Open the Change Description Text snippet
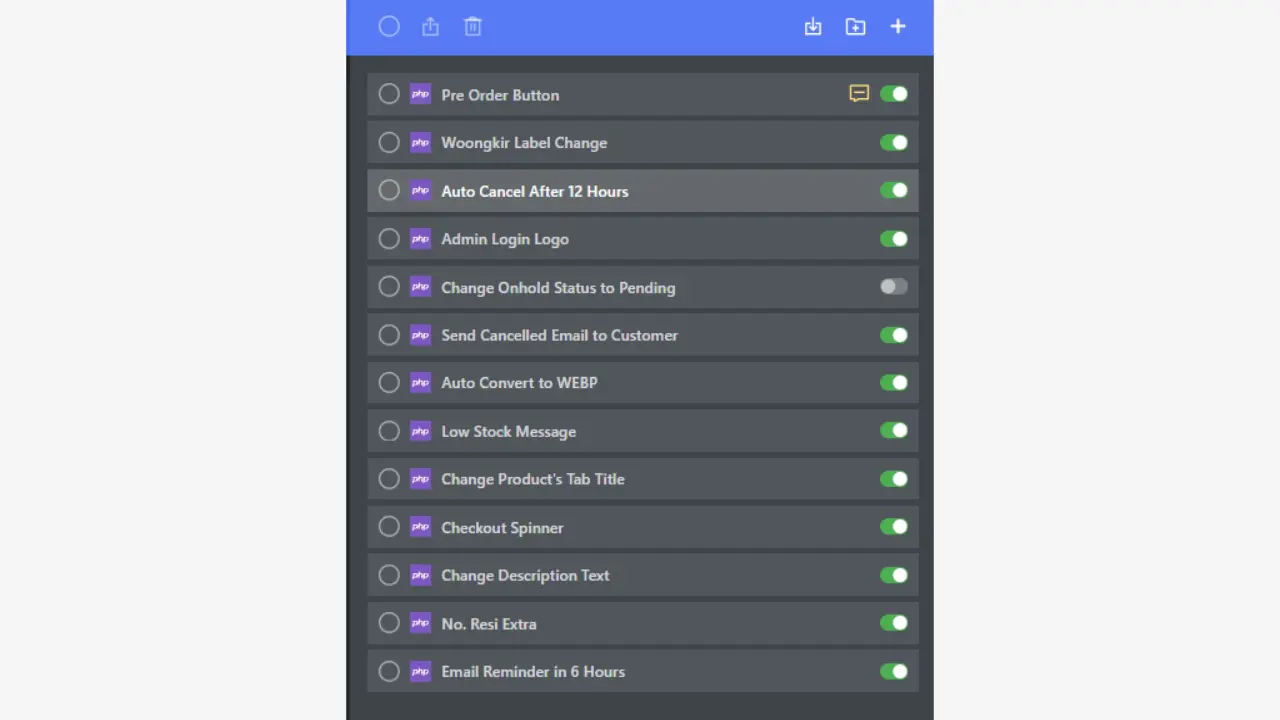The width and height of the screenshot is (1280, 720). [525, 575]
